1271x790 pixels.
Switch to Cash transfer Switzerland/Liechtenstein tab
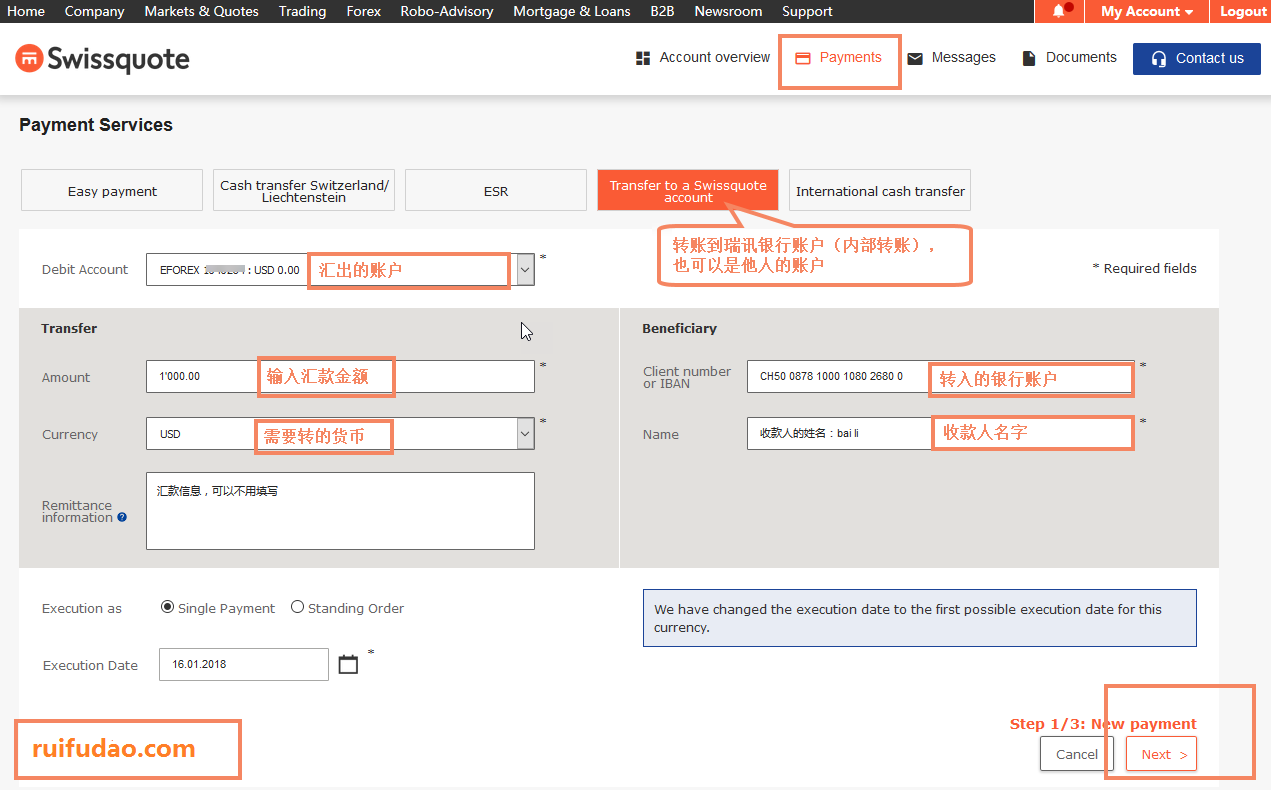[304, 190]
